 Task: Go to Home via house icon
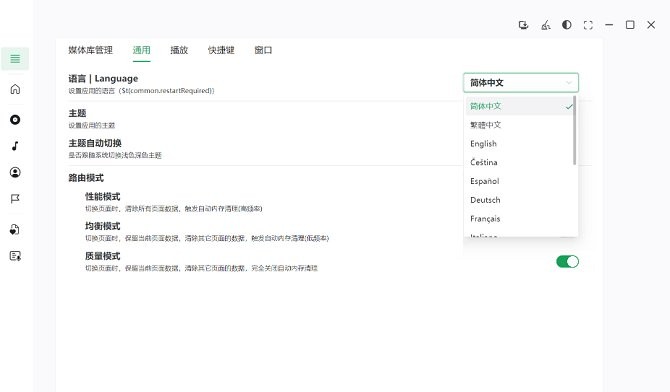coord(15,89)
